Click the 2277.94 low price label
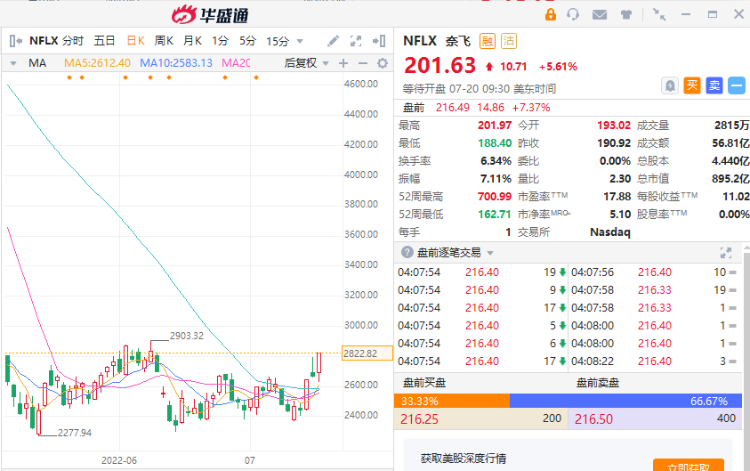This screenshot has height=471, width=750. point(75,433)
